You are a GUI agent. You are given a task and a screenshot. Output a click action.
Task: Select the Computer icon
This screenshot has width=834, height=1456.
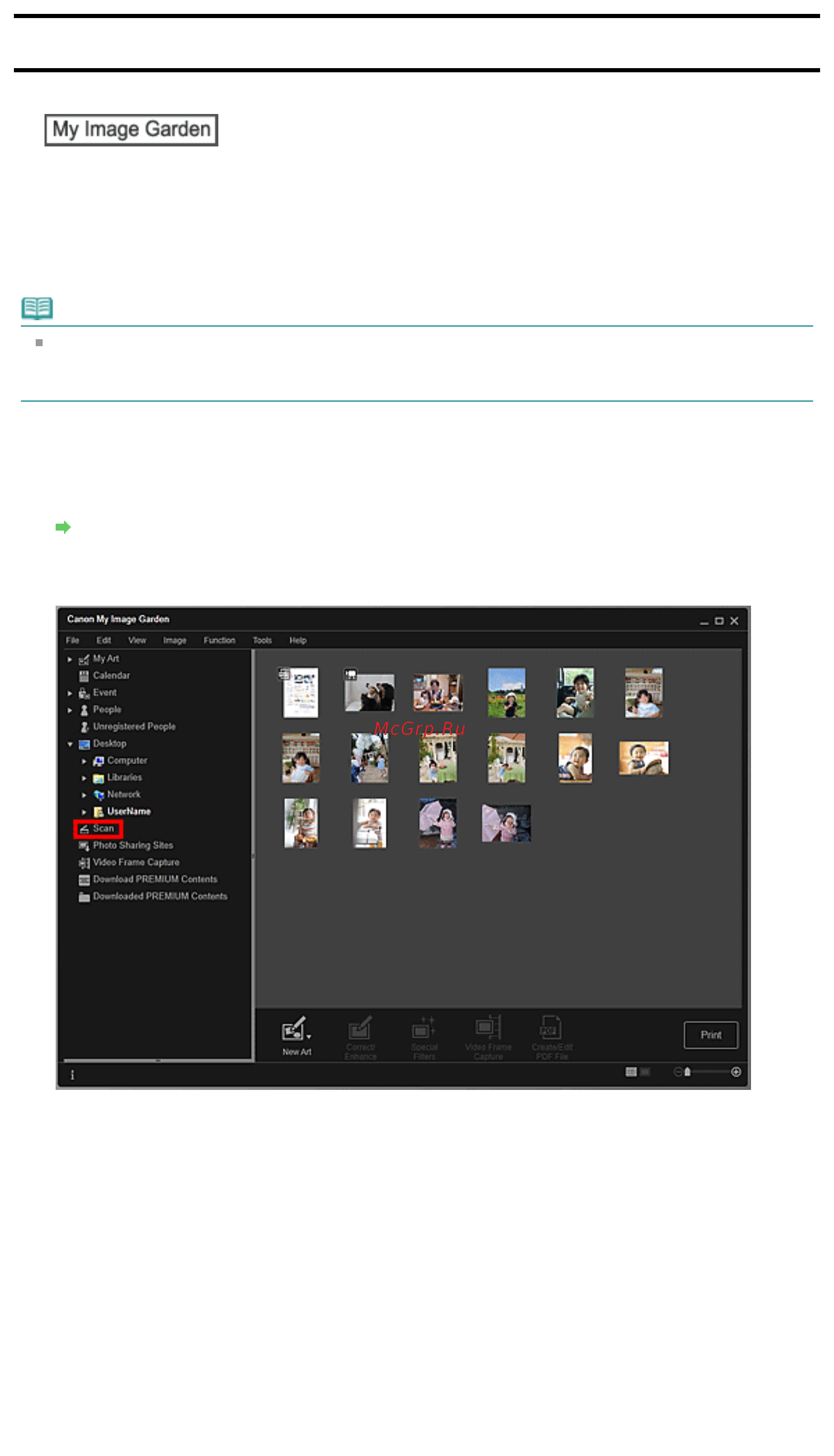[99, 761]
